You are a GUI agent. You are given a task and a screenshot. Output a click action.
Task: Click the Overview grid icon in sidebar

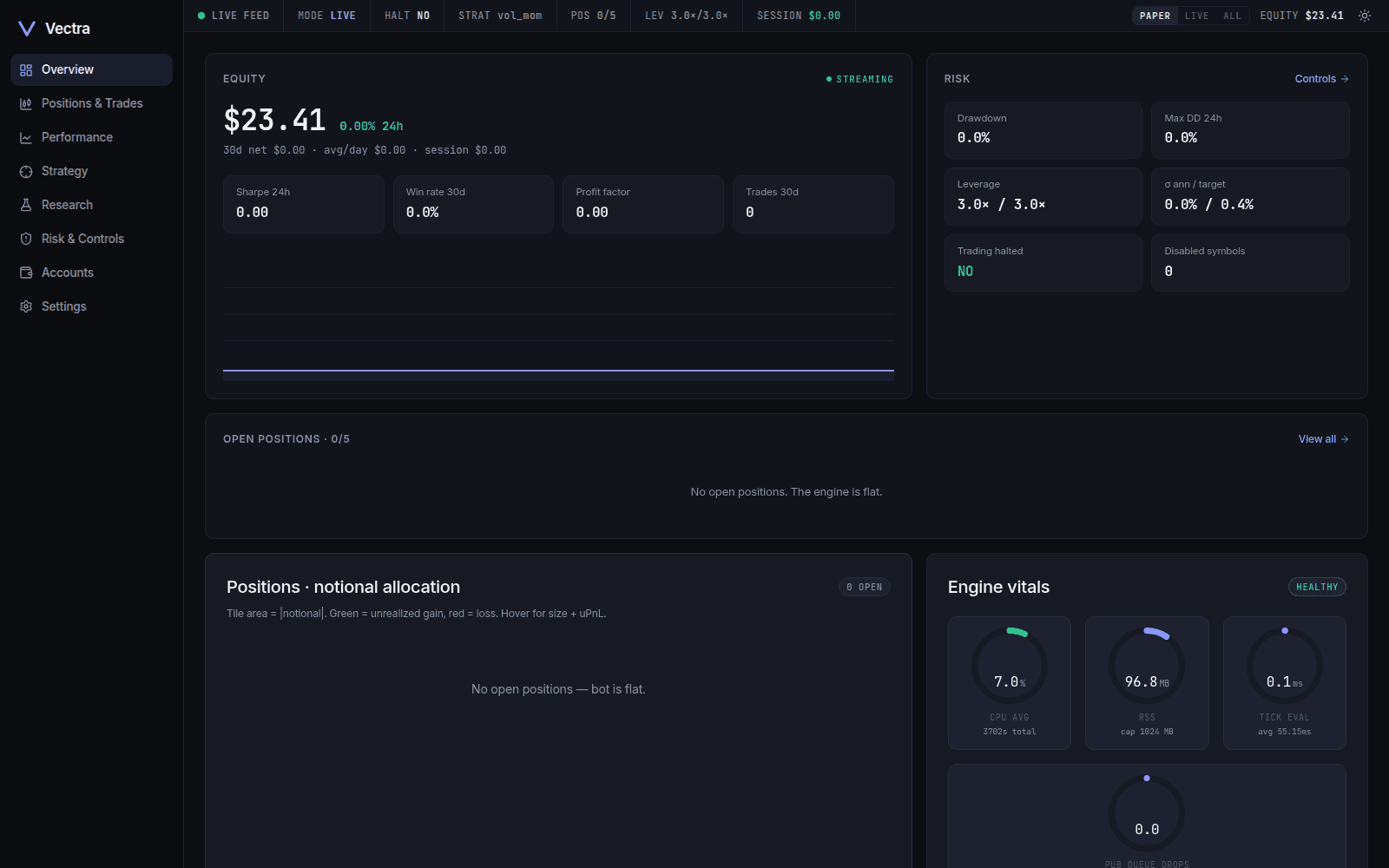[x=26, y=70]
